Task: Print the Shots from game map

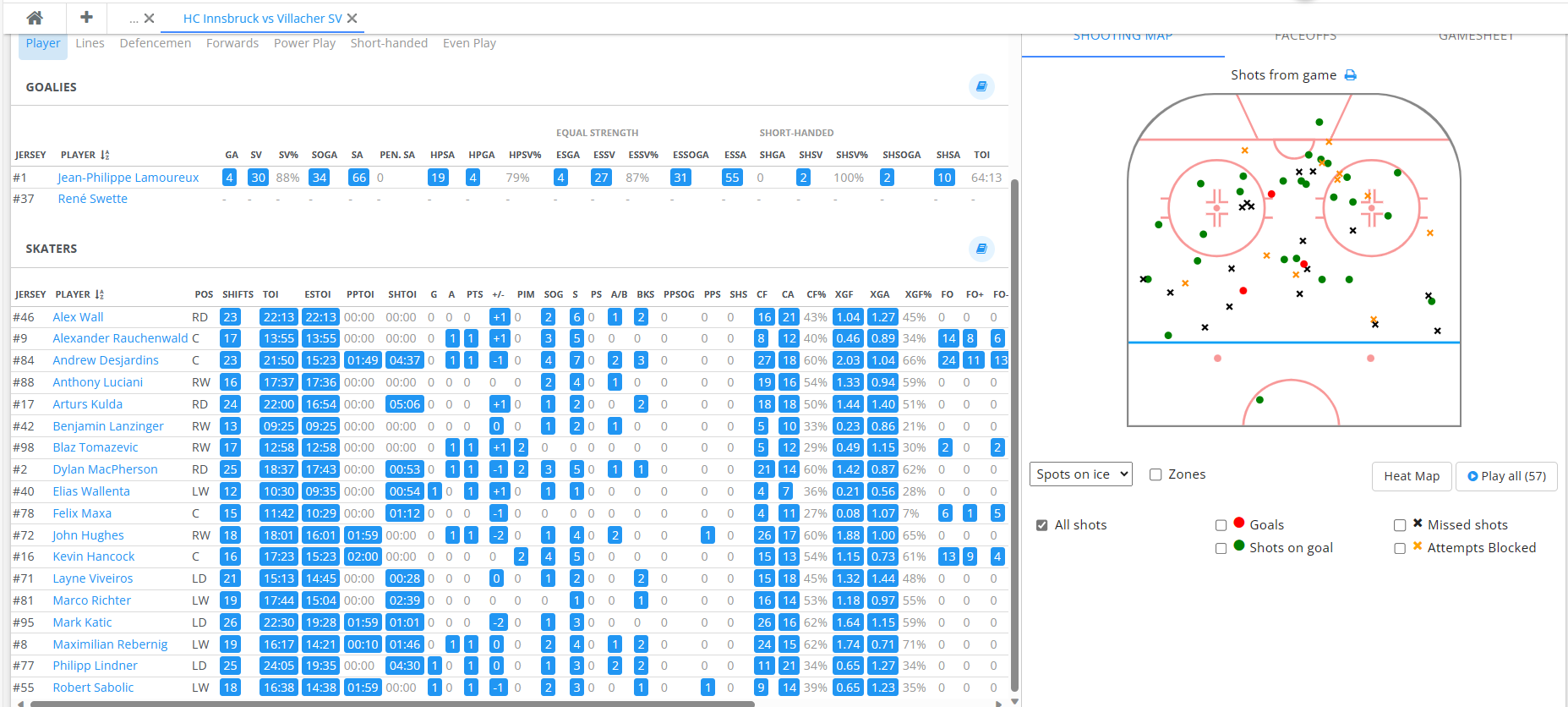Action: click(1350, 75)
